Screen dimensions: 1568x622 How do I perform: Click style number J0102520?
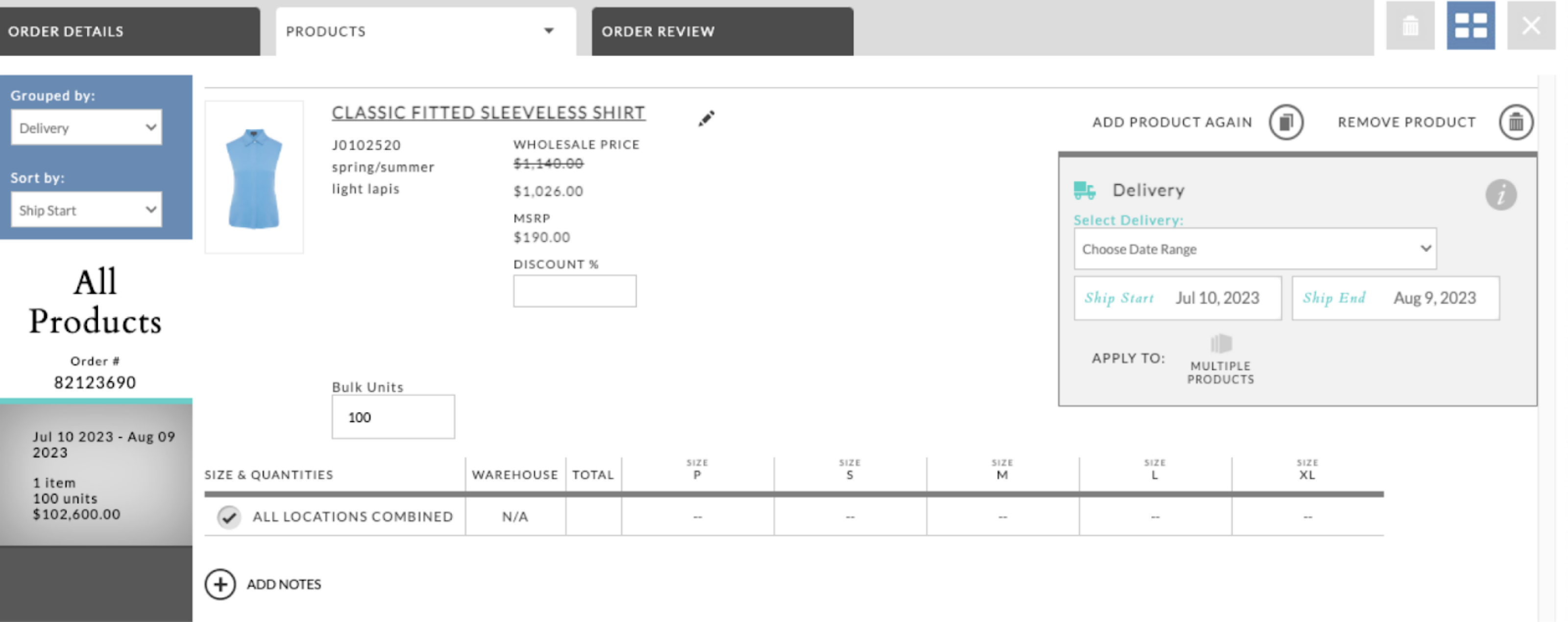(x=367, y=145)
